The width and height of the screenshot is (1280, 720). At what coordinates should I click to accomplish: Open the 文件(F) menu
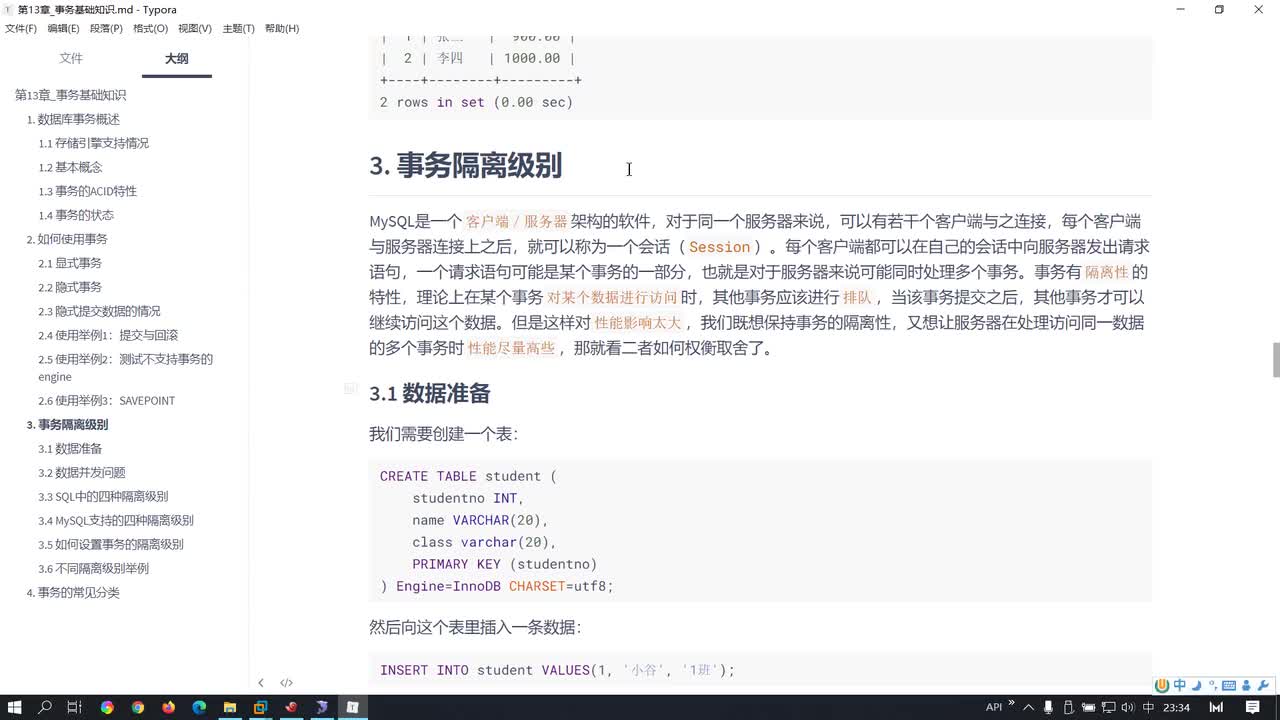[21, 28]
